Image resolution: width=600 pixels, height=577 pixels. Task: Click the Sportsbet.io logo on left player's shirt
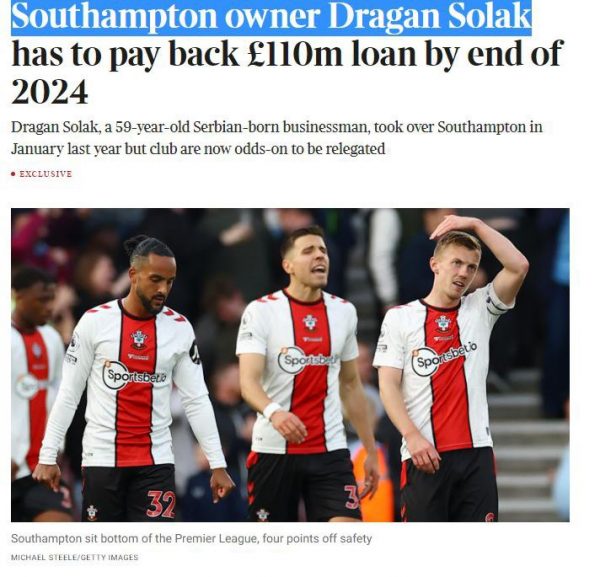point(135,376)
